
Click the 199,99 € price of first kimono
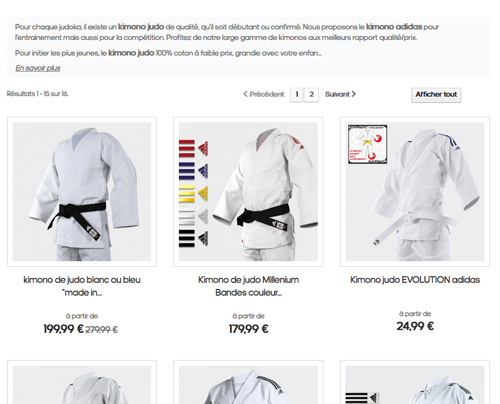tap(63, 329)
